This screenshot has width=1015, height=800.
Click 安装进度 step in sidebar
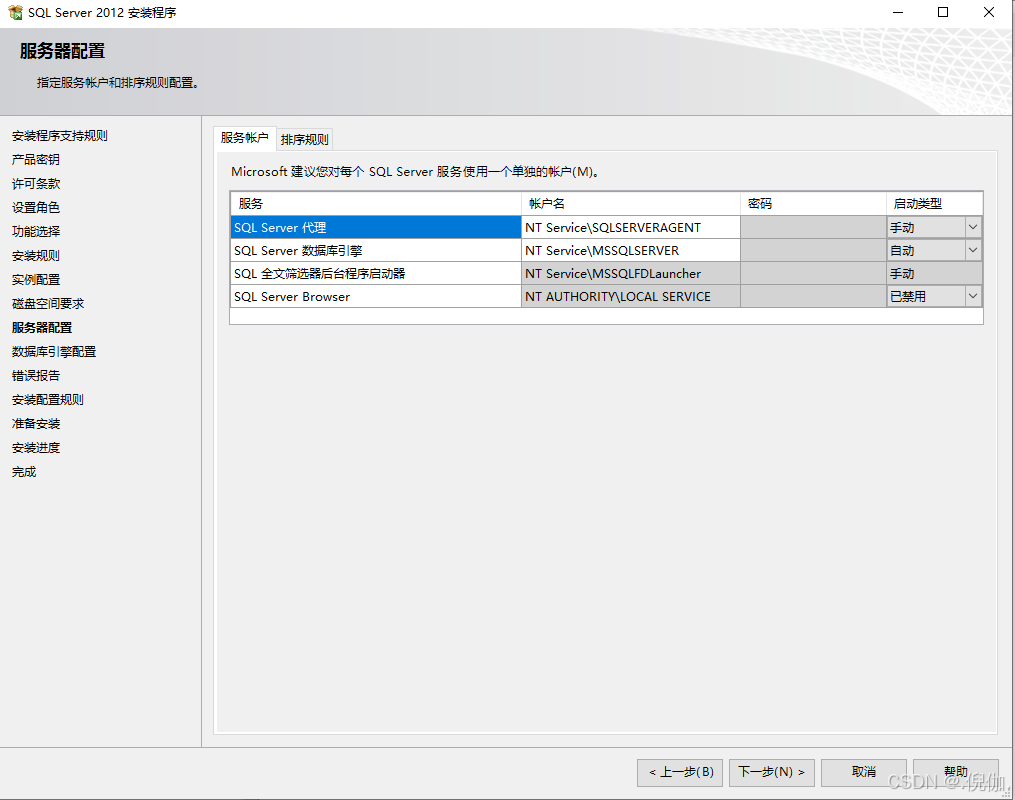(36, 448)
